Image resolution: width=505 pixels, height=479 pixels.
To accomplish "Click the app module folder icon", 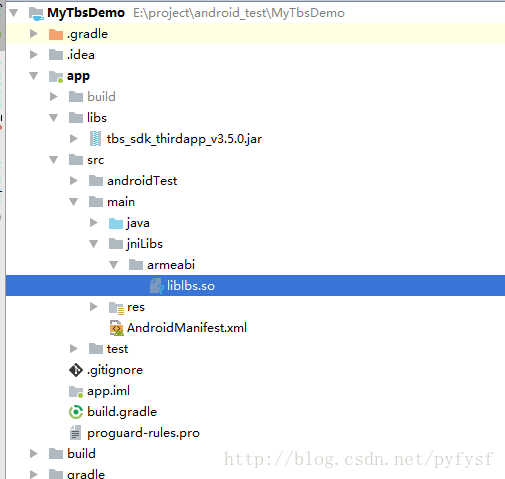I will (56, 76).
